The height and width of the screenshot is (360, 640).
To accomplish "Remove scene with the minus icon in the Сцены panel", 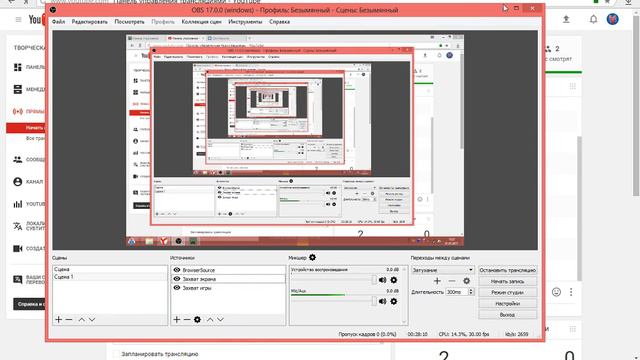I will click(69, 320).
